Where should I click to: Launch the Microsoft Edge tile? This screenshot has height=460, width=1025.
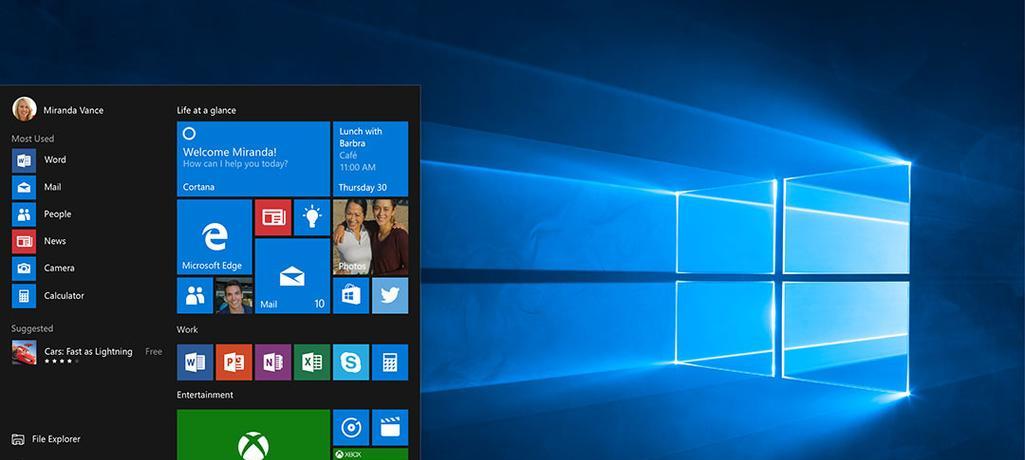(x=214, y=237)
